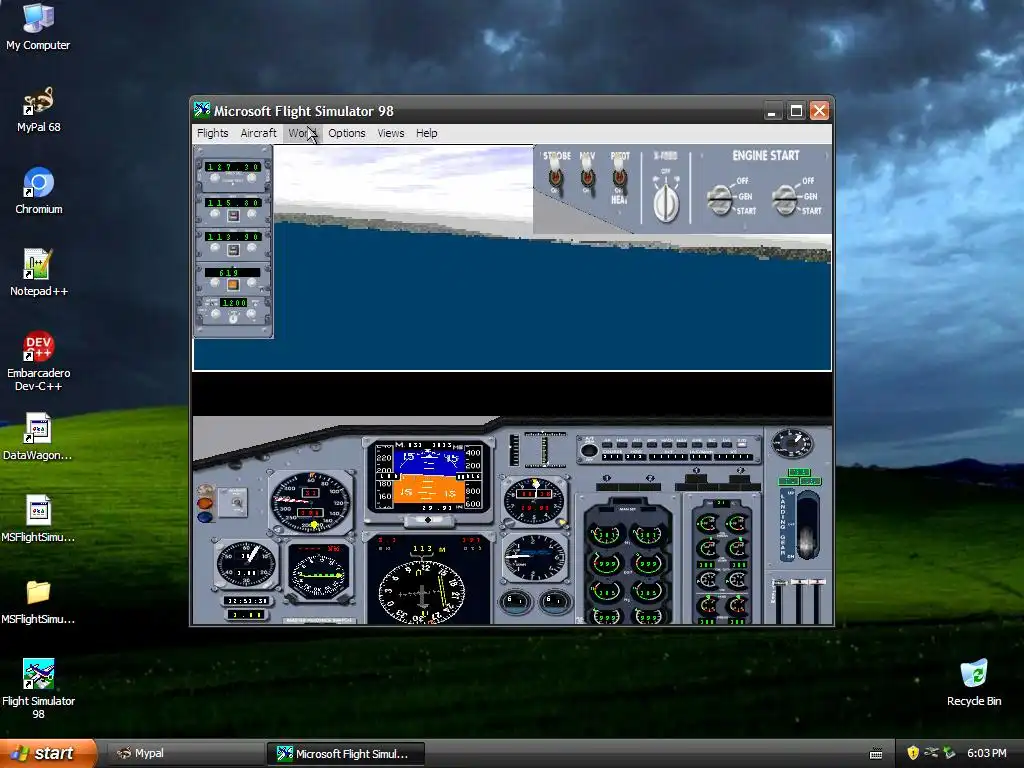Click the white marker beacon light
The image size is (1024, 768).
(205, 490)
